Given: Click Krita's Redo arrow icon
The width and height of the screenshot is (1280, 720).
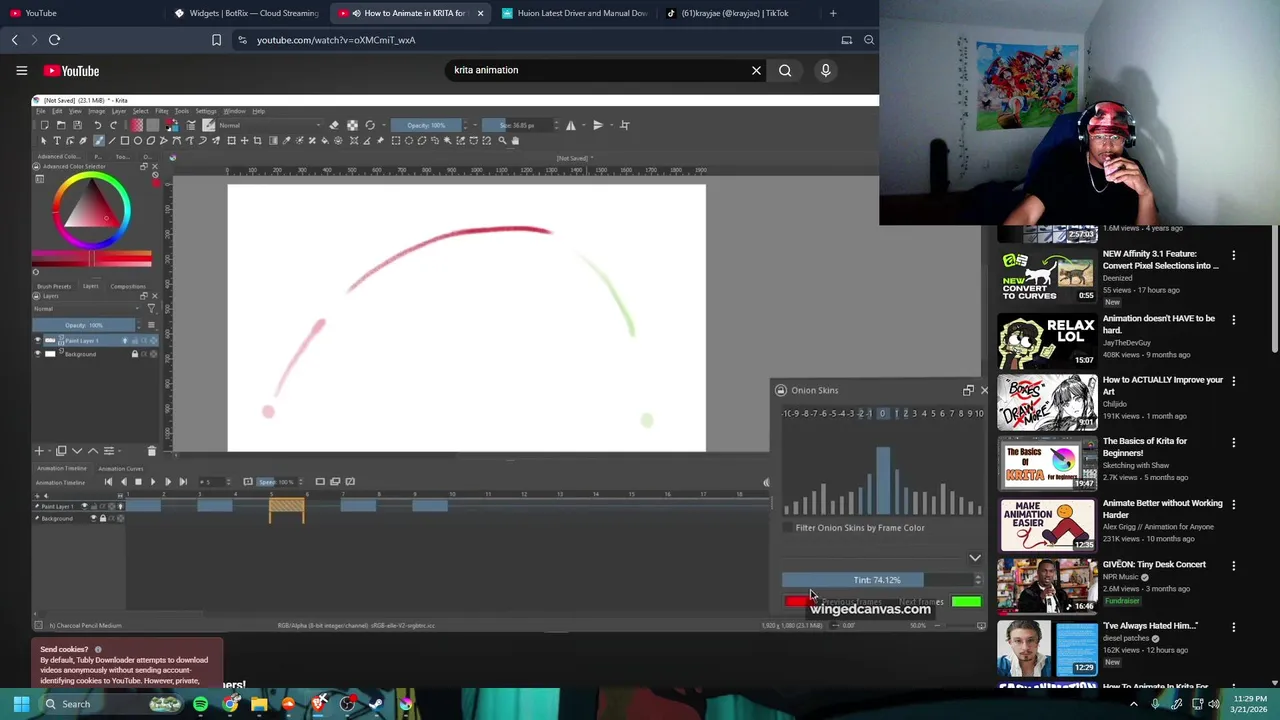Looking at the screenshot, I should click(x=113, y=125).
